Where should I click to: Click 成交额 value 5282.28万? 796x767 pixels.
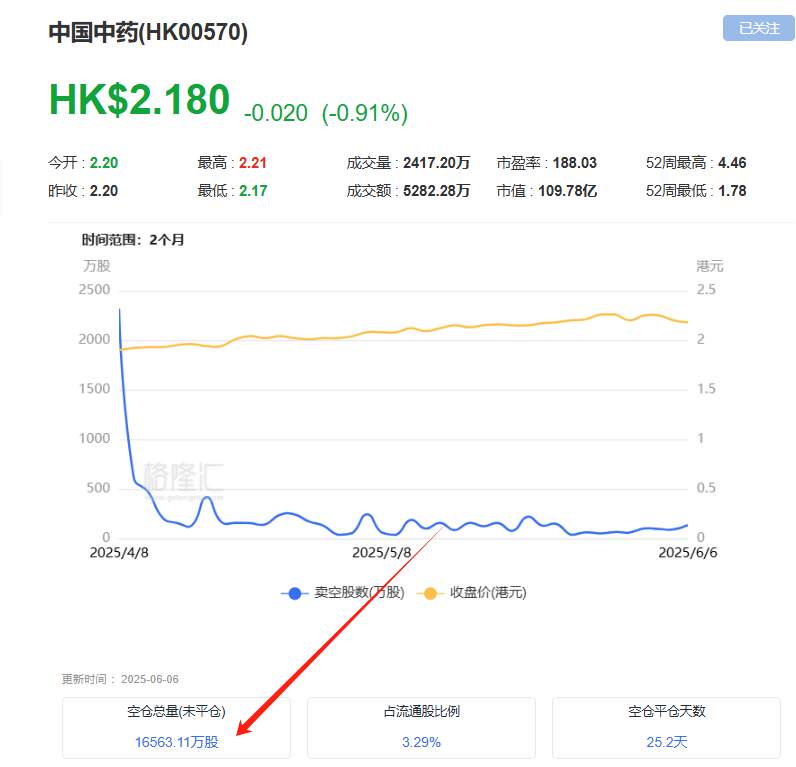click(436, 191)
